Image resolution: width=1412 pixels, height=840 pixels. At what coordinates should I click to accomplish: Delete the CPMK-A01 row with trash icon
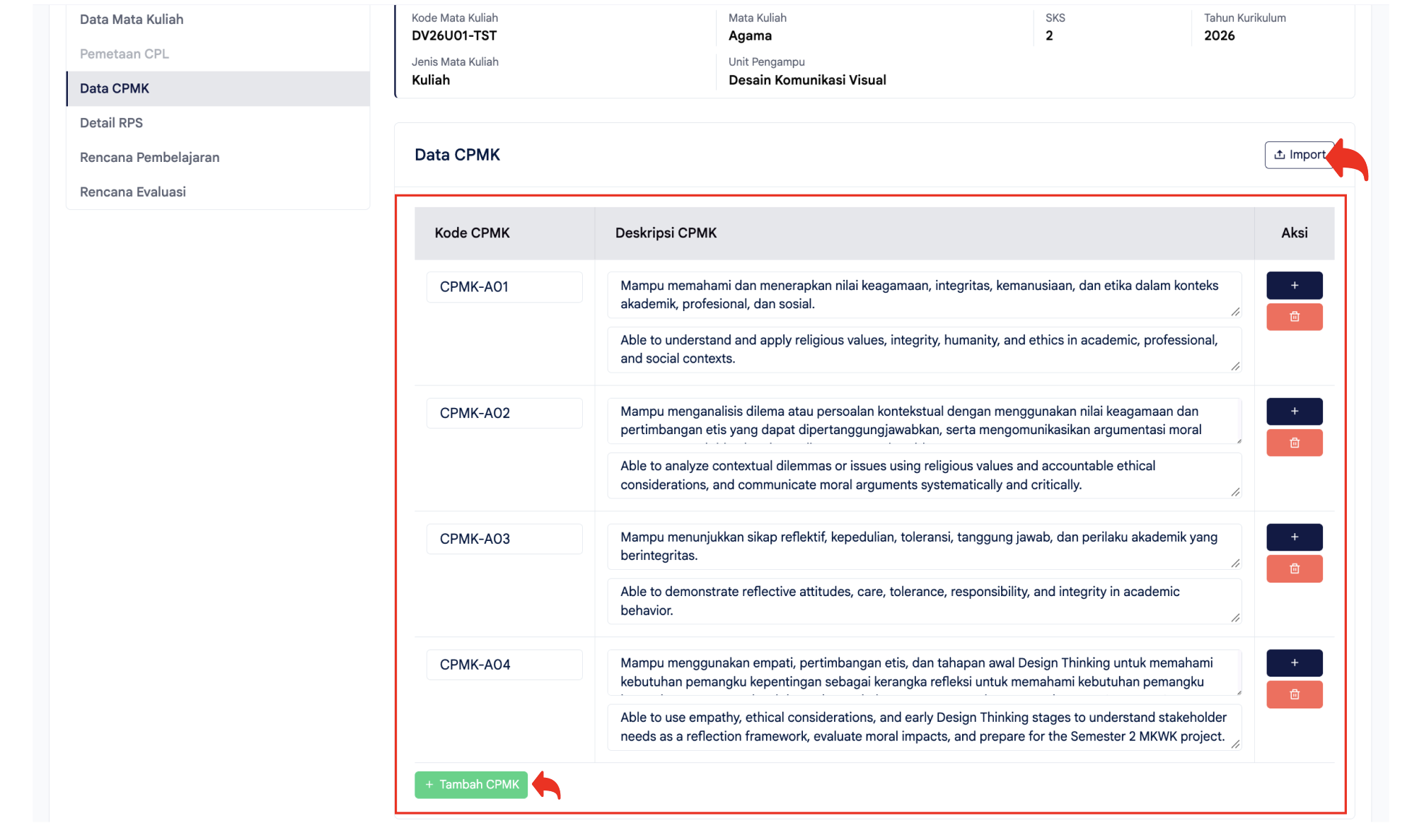[x=1294, y=317]
